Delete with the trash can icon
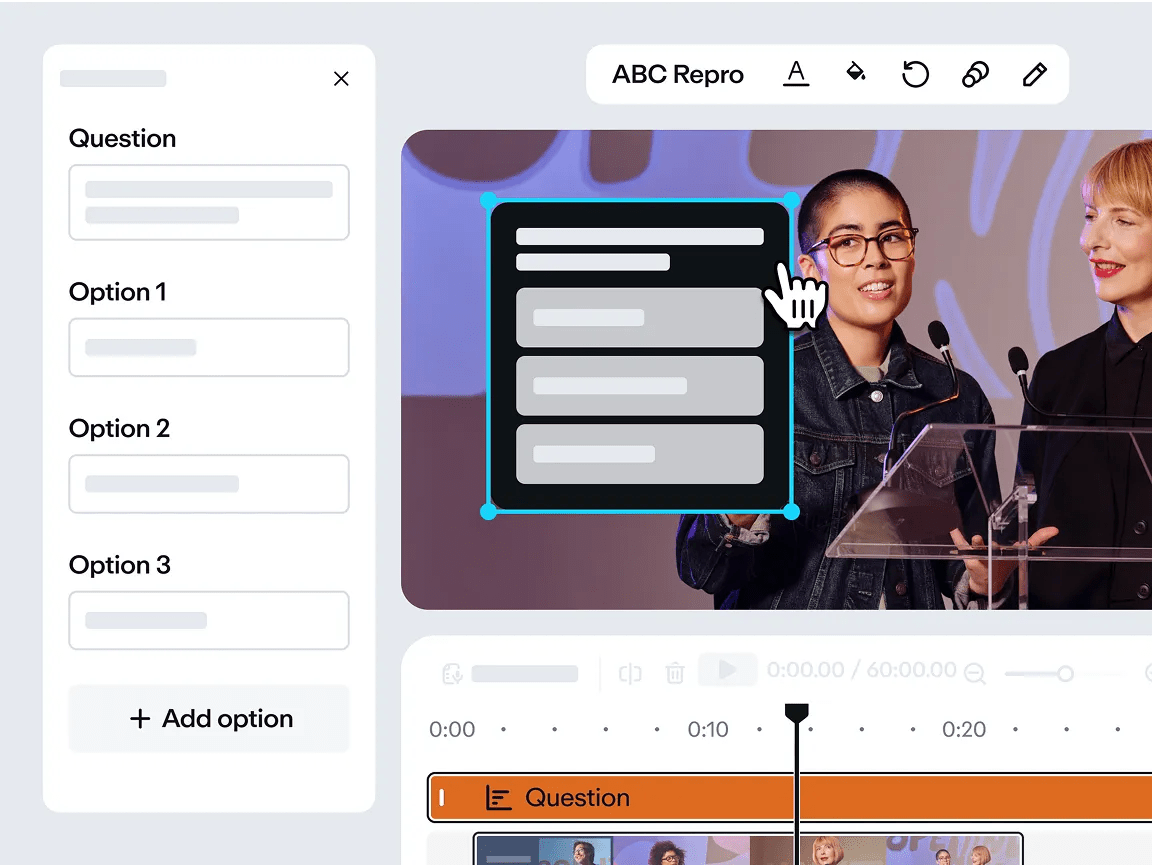This screenshot has width=1152, height=865. pyautogui.click(x=675, y=673)
